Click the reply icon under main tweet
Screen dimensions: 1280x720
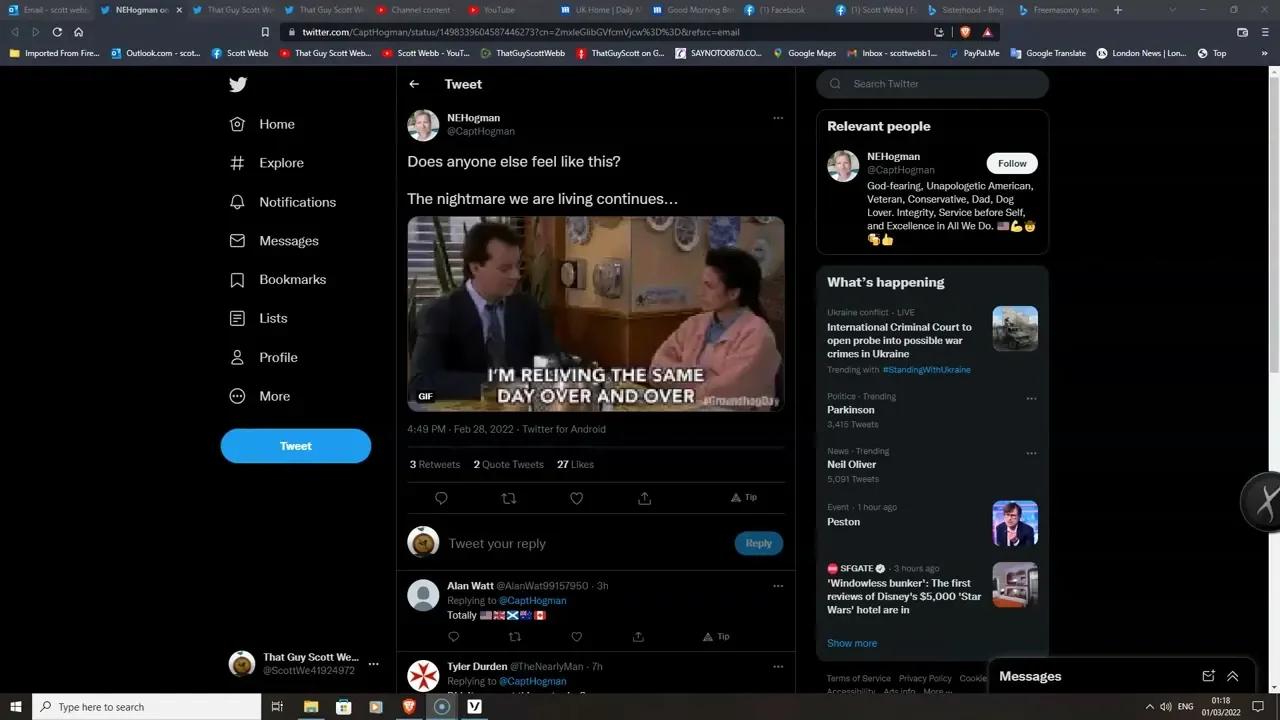(441, 498)
